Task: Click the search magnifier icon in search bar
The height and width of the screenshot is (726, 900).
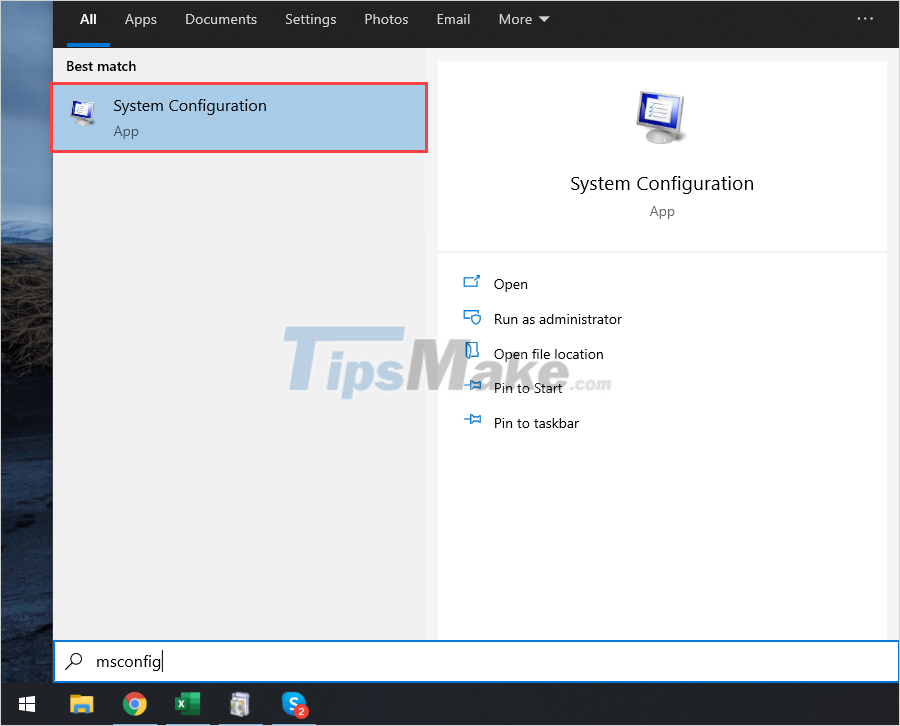Action: click(x=75, y=661)
